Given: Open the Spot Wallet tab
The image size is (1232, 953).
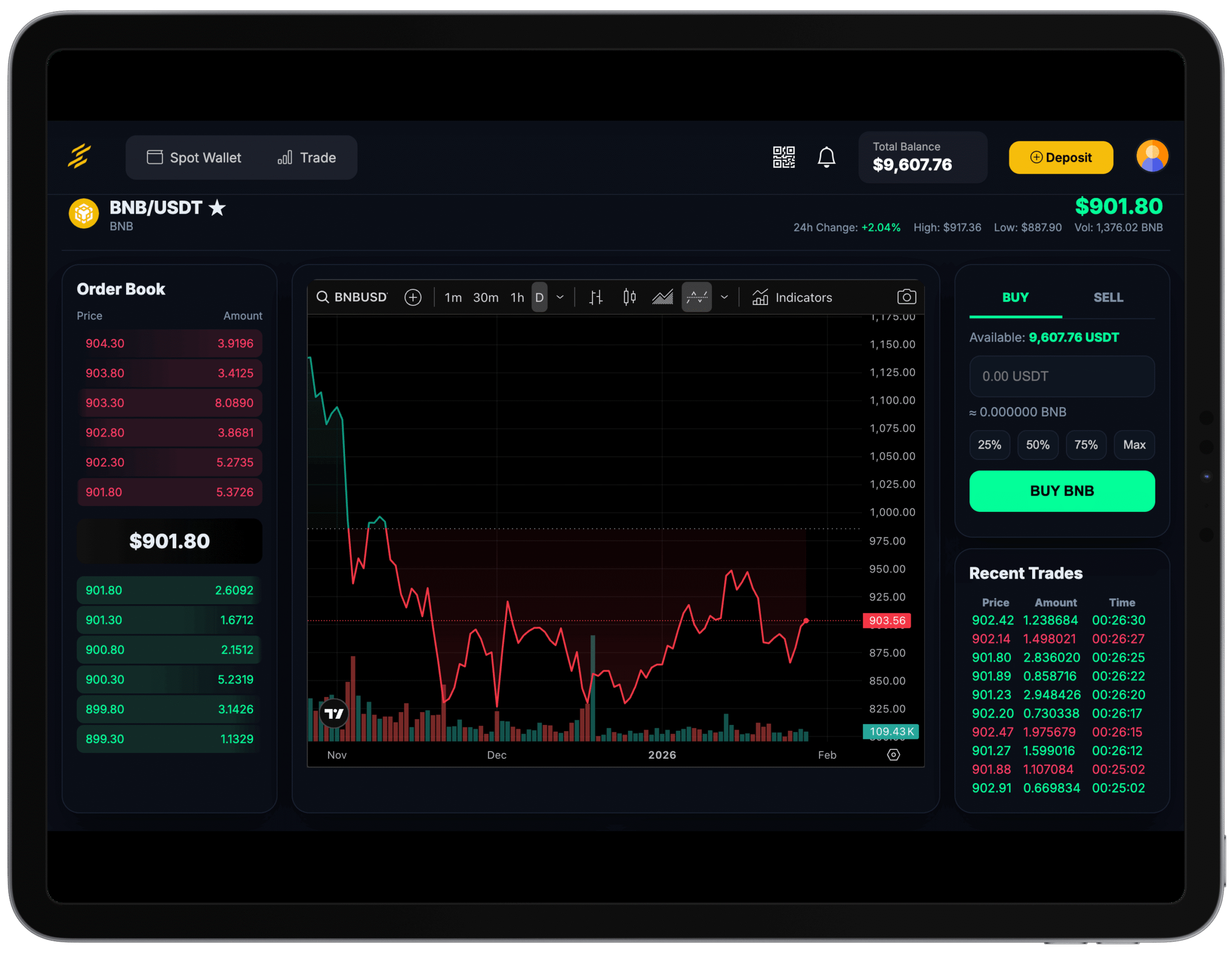Looking at the screenshot, I should (x=194, y=157).
